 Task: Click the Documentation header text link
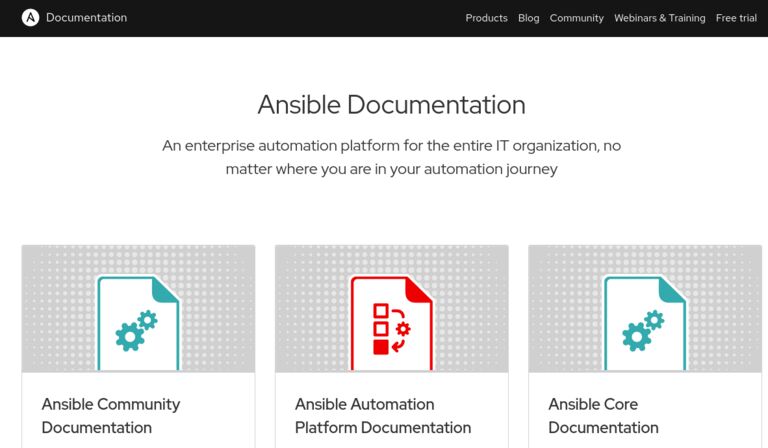click(x=86, y=18)
